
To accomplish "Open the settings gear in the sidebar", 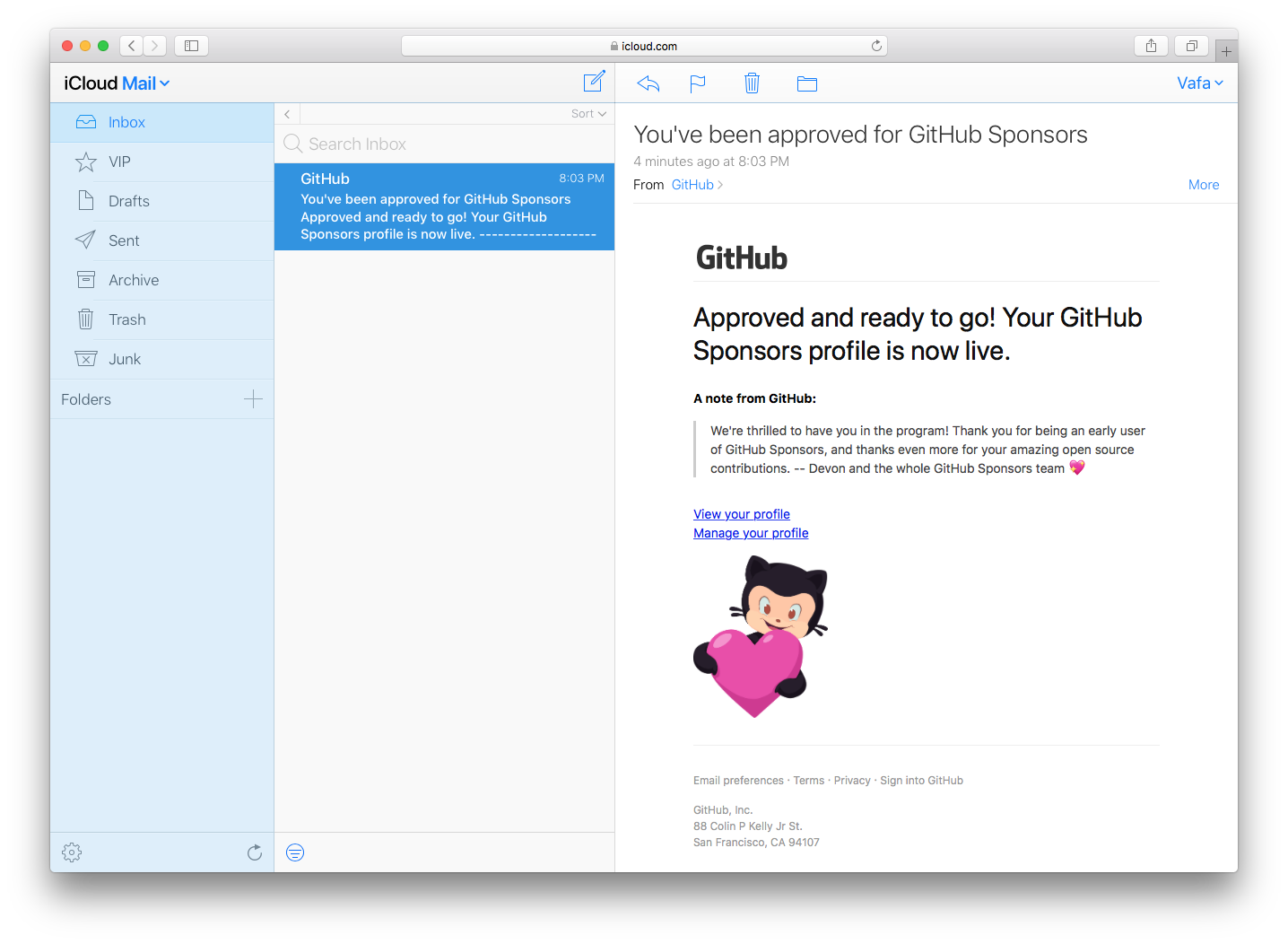I will tap(72, 852).
